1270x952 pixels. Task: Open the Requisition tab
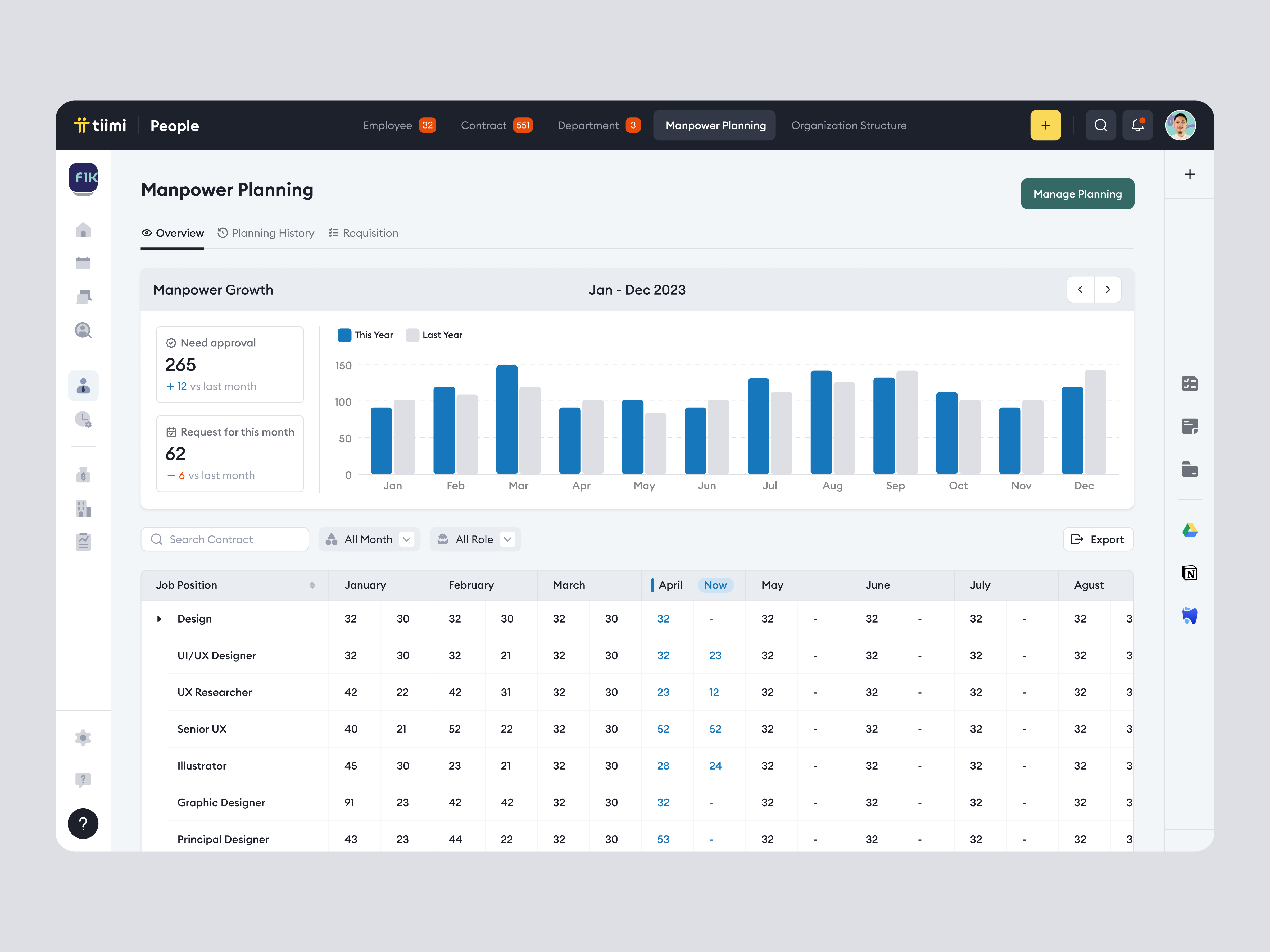(364, 233)
